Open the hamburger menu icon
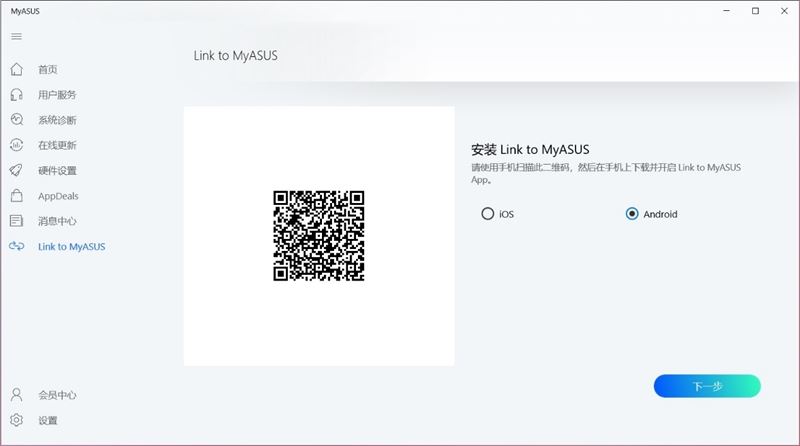This screenshot has height=446, width=800. pos(16,36)
